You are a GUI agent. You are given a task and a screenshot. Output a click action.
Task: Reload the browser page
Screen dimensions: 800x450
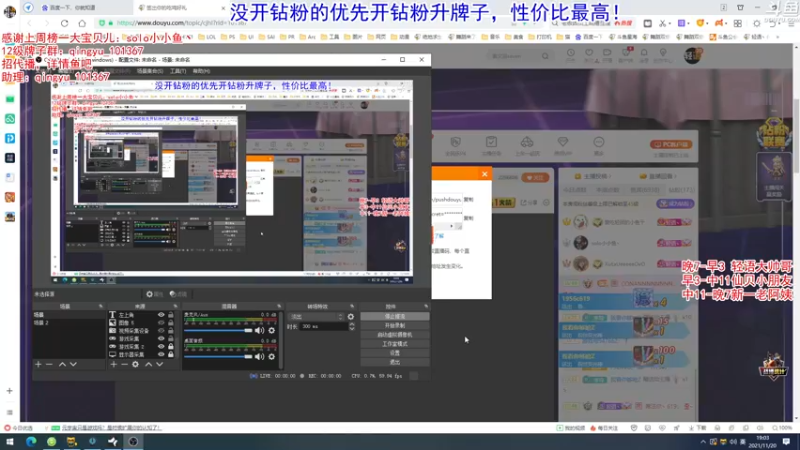click(x=64, y=23)
